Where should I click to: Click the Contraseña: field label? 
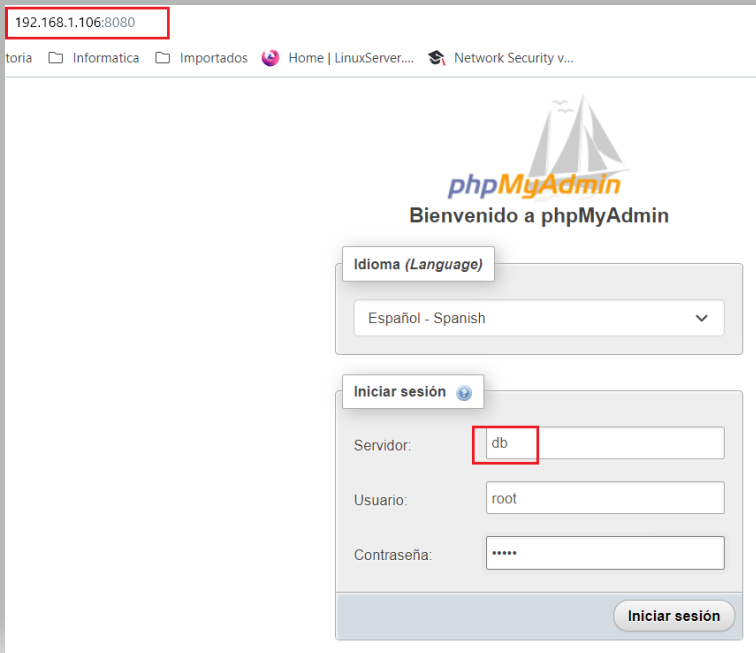(x=392, y=554)
